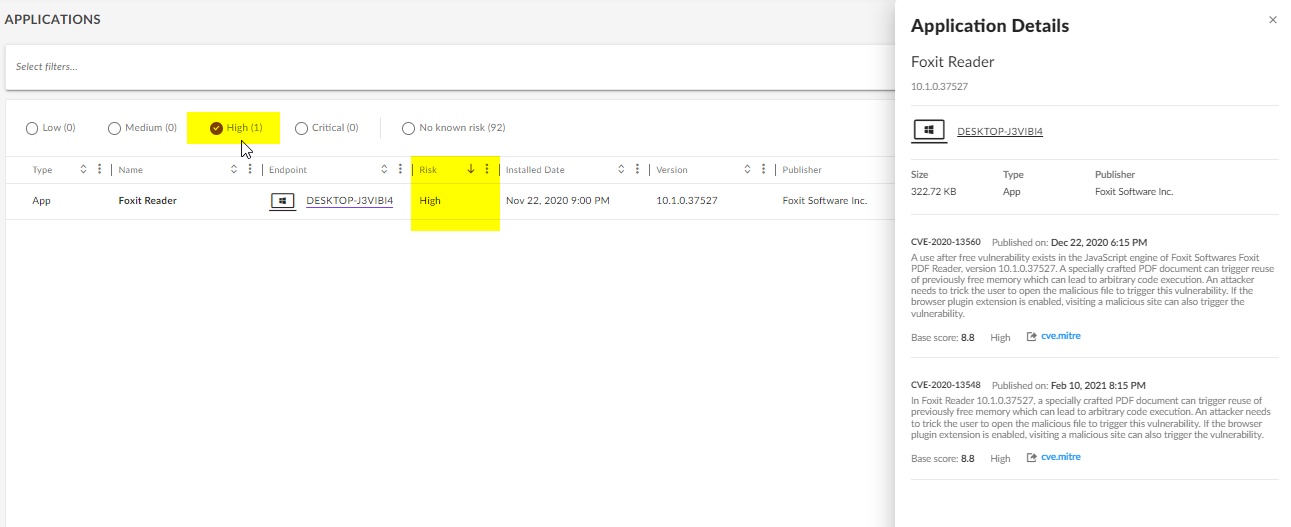Click the Windows endpoint icon in table row
The height and width of the screenshot is (527, 1291).
(283, 201)
